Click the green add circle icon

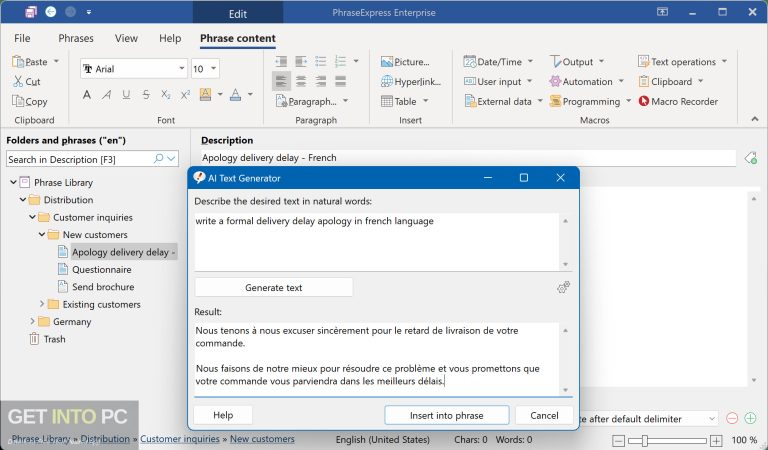click(x=751, y=418)
